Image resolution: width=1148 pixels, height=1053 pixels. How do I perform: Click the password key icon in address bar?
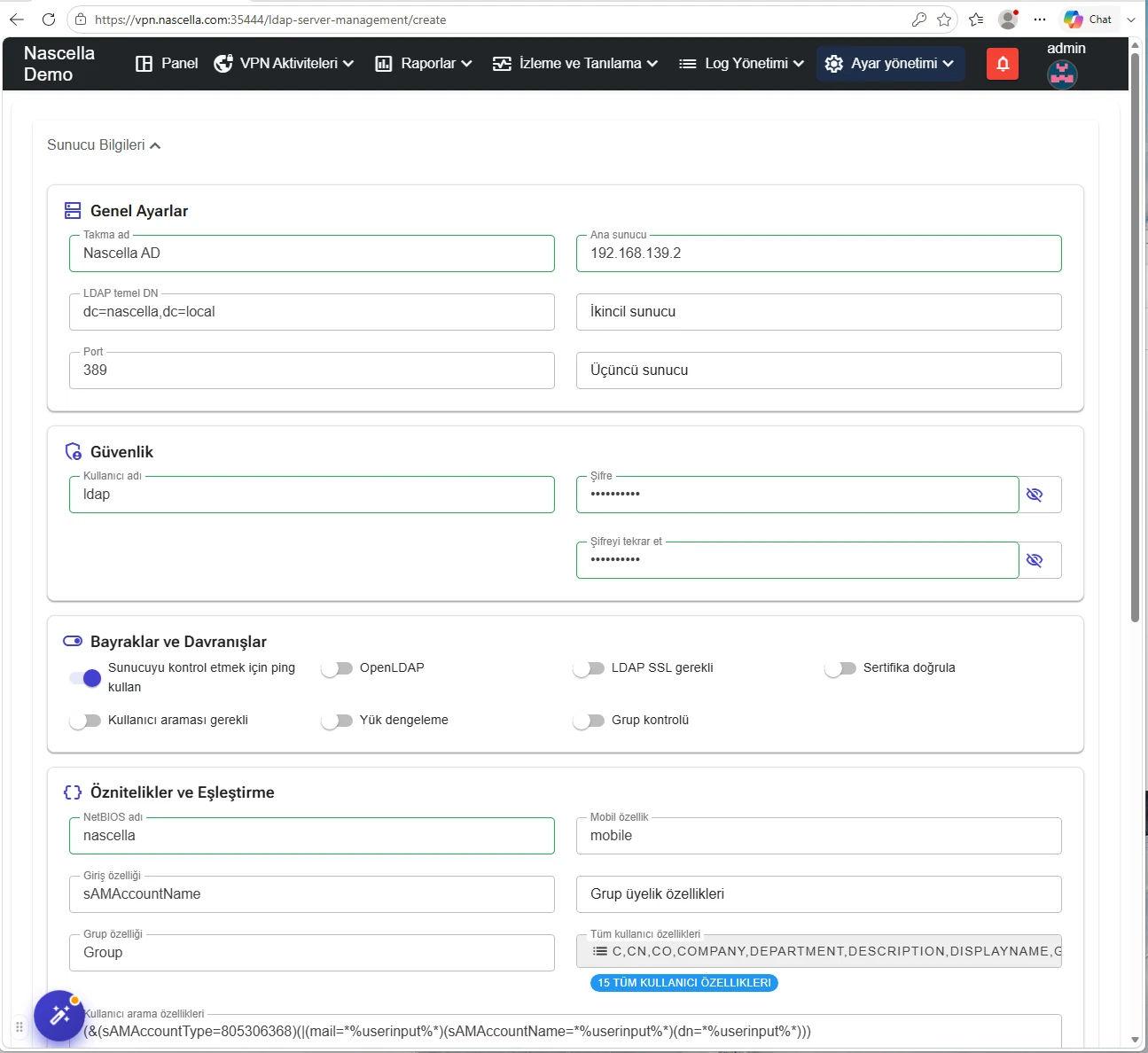919,19
